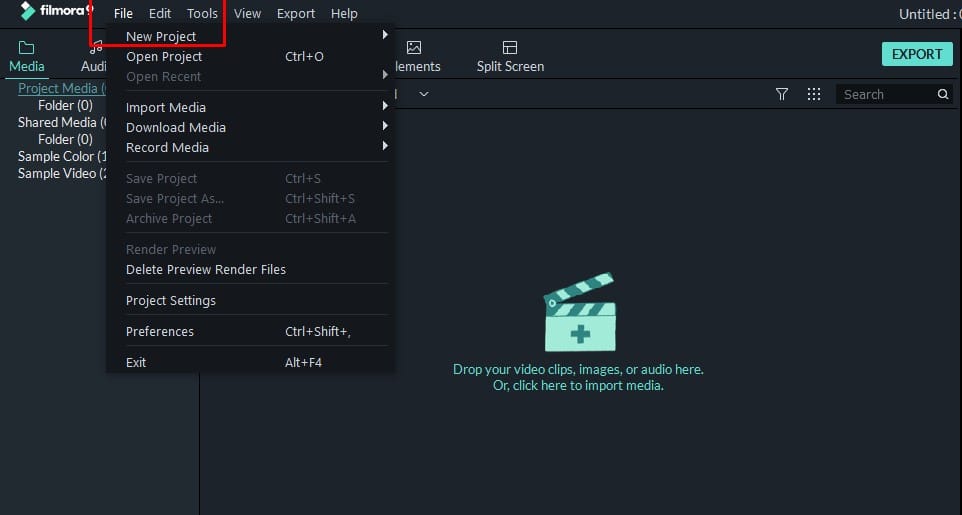962x515 pixels.
Task: Choose Preferences in the File menu
Action: pos(160,332)
